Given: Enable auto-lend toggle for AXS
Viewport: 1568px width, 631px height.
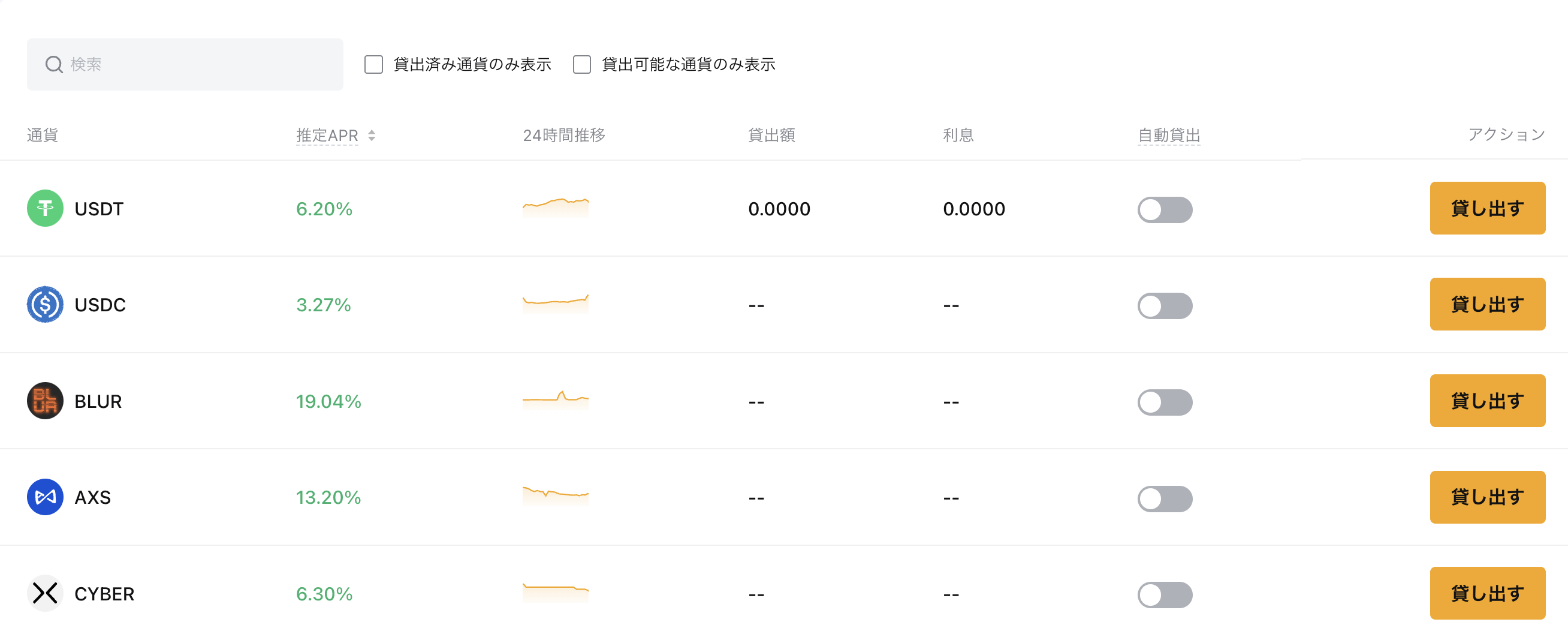Looking at the screenshot, I should [1165, 499].
